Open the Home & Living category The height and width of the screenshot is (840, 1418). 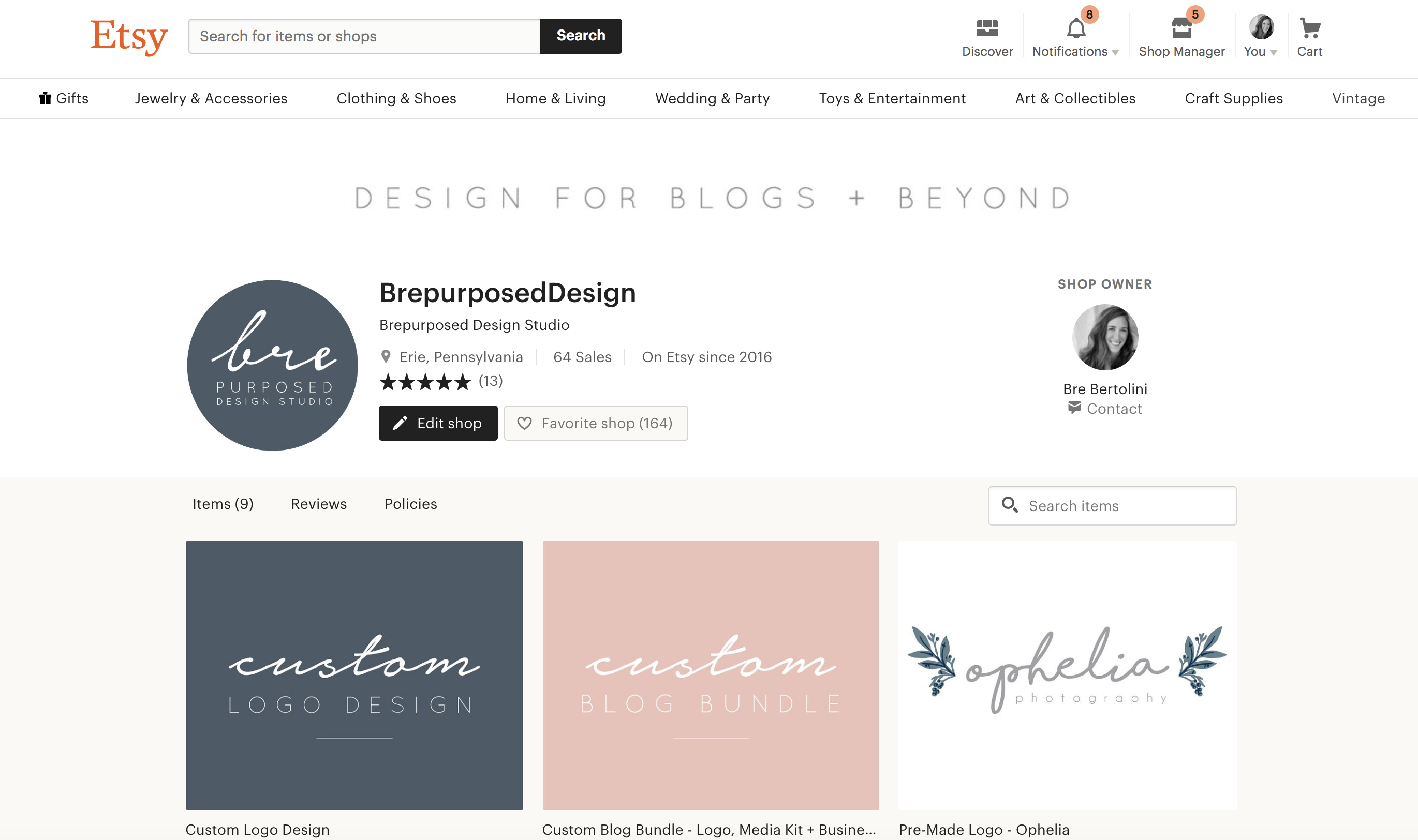(x=555, y=98)
